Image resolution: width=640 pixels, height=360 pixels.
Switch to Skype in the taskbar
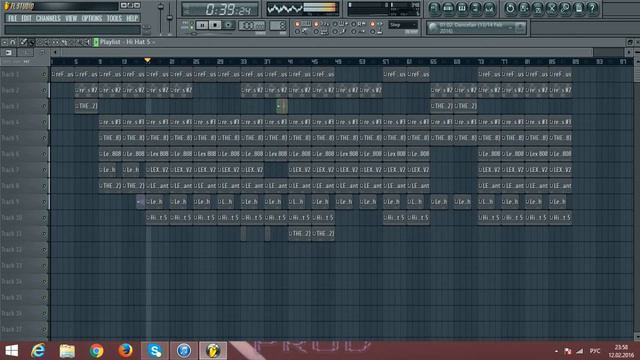pos(155,351)
